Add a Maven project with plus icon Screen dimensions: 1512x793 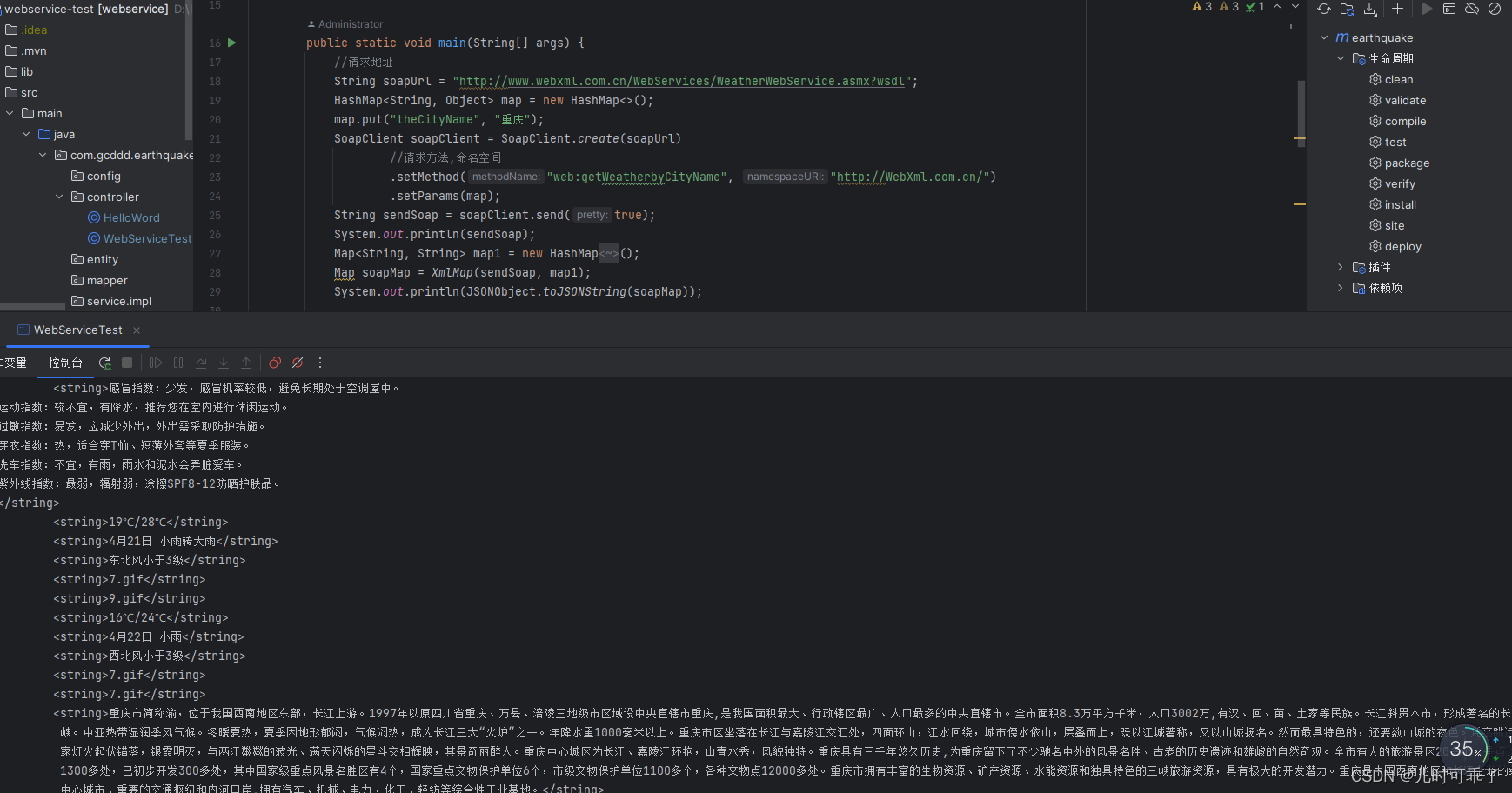pyautogui.click(x=1397, y=9)
